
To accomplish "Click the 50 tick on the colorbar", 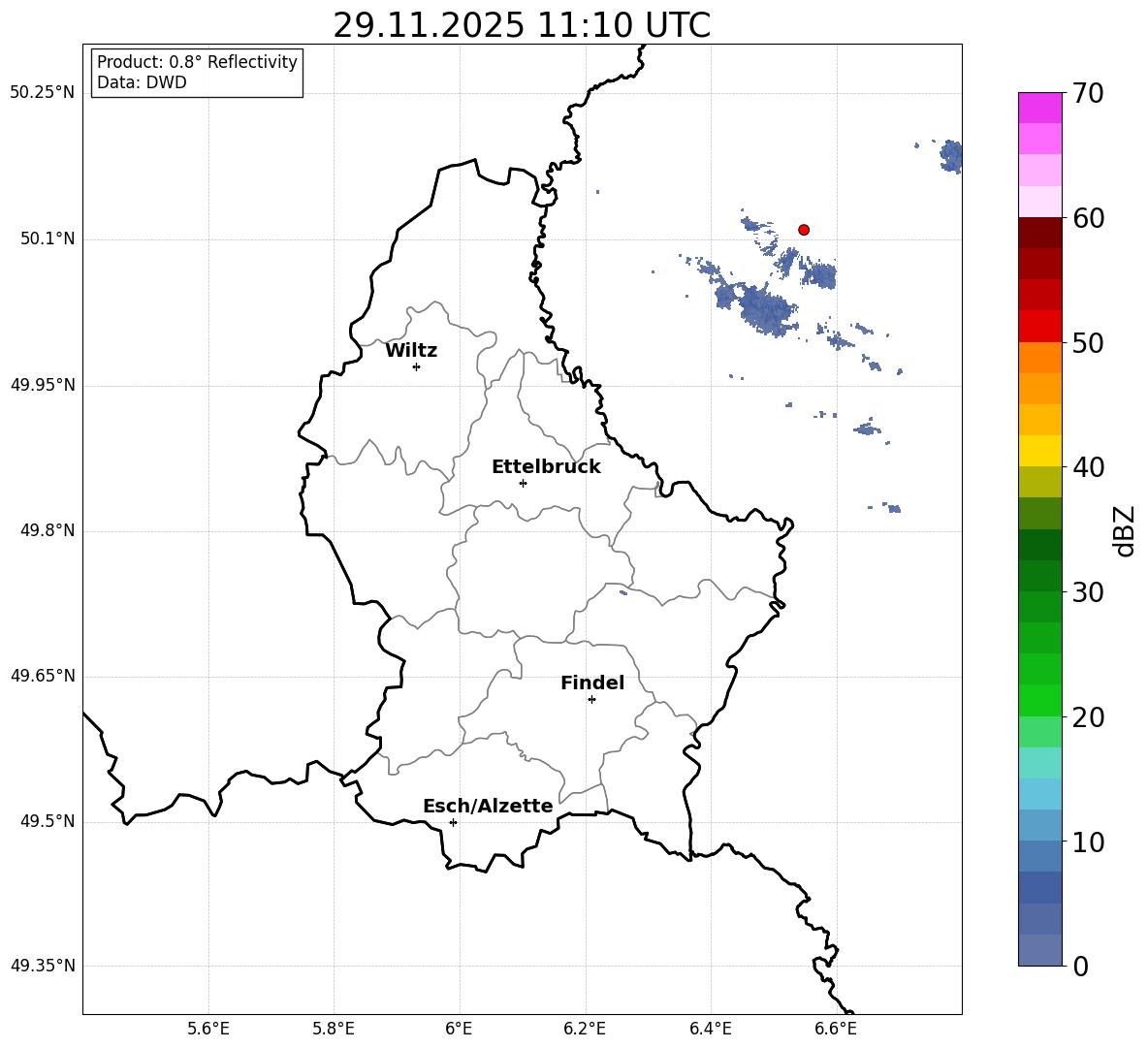I will click(1087, 342).
